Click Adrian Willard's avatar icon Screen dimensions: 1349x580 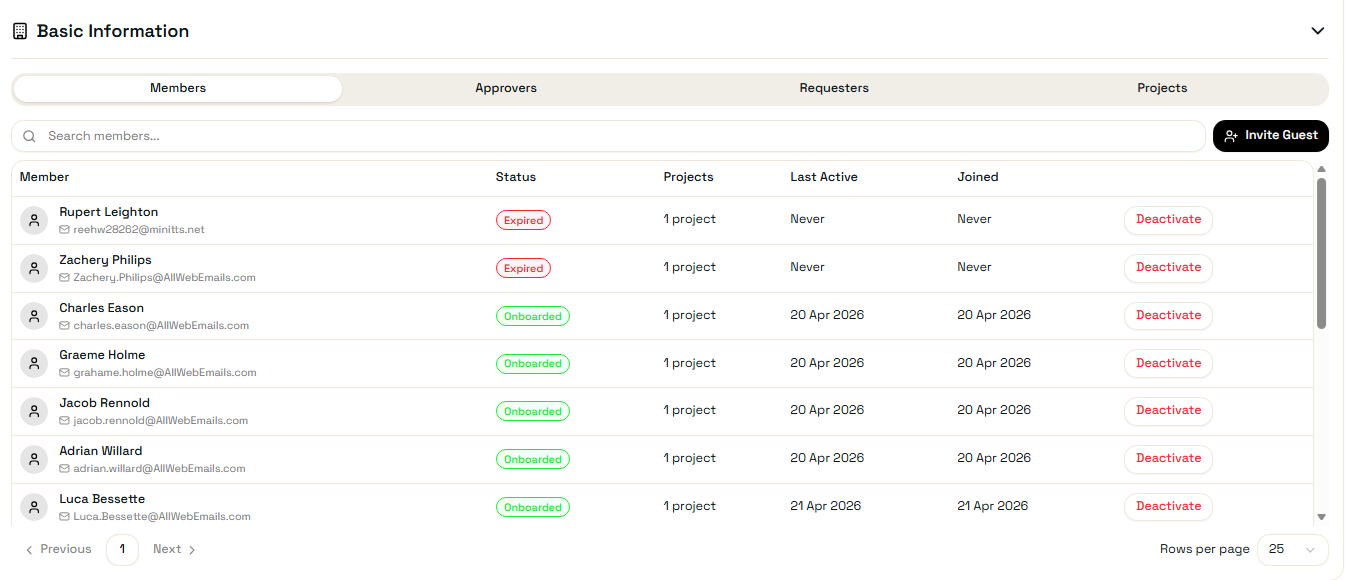click(34, 459)
